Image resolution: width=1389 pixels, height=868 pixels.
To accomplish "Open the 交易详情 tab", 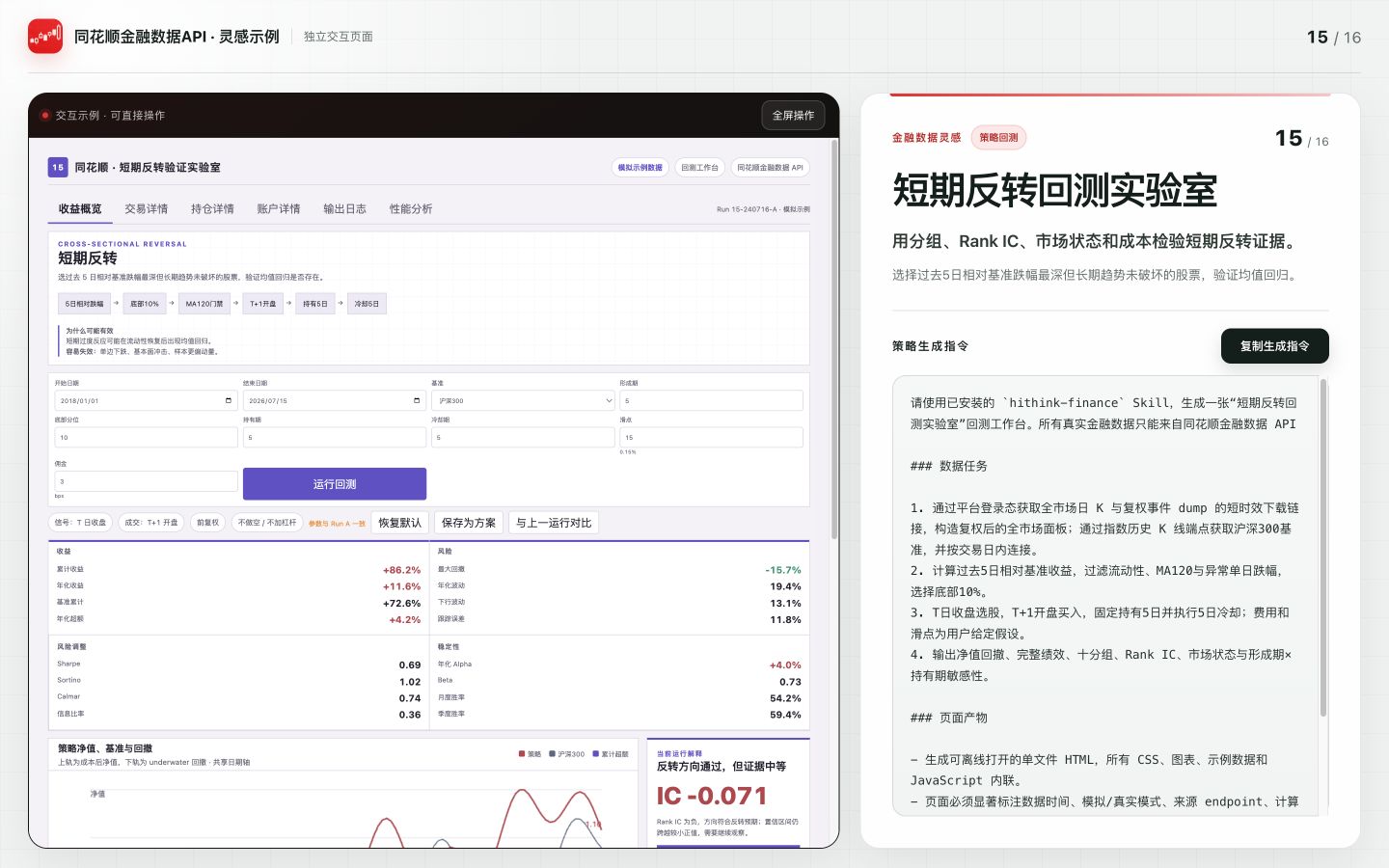I will tap(146, 209).
